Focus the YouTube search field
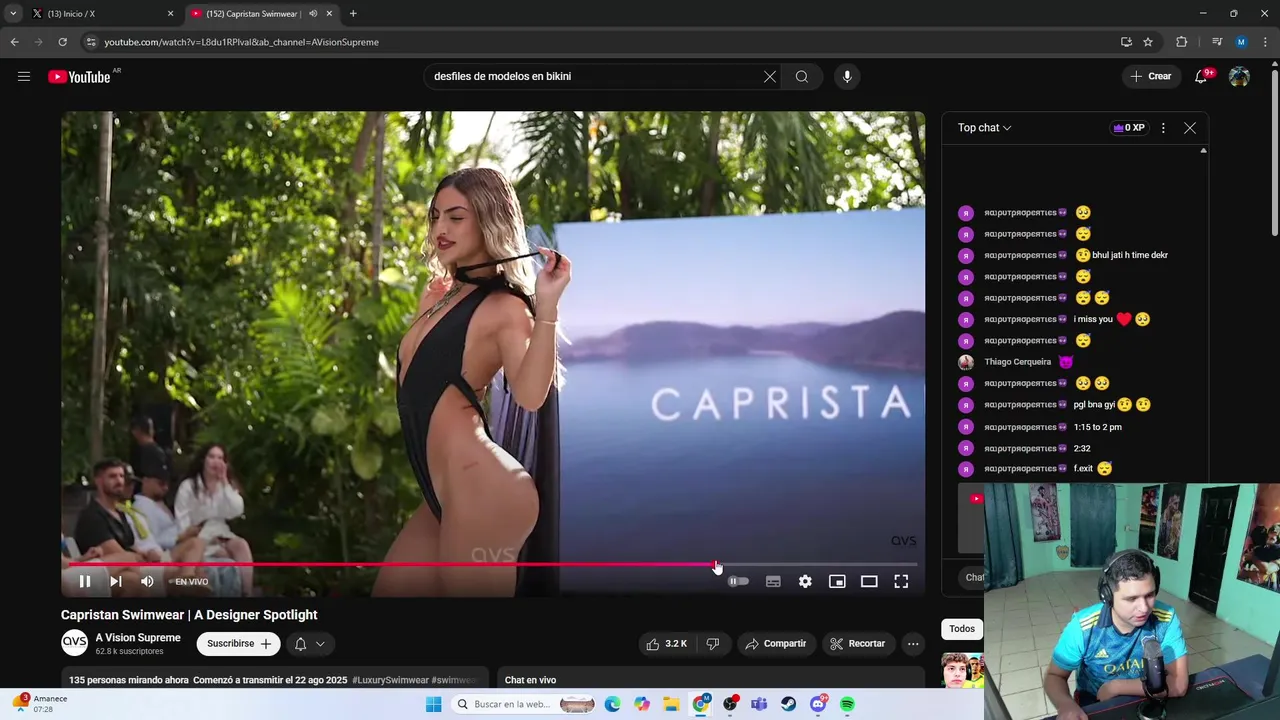This screenshot has width=1280, height=720. coord(595,76)
